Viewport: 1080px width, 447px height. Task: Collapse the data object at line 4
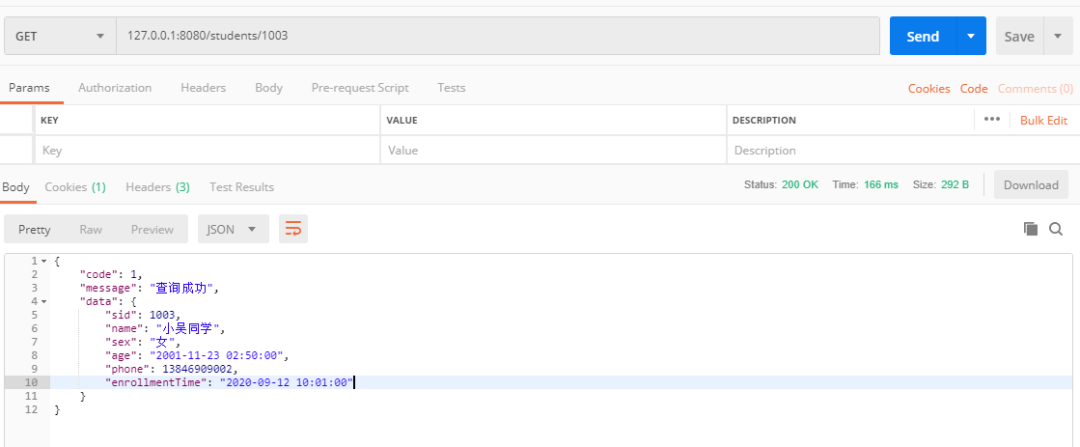coord(44,302)
